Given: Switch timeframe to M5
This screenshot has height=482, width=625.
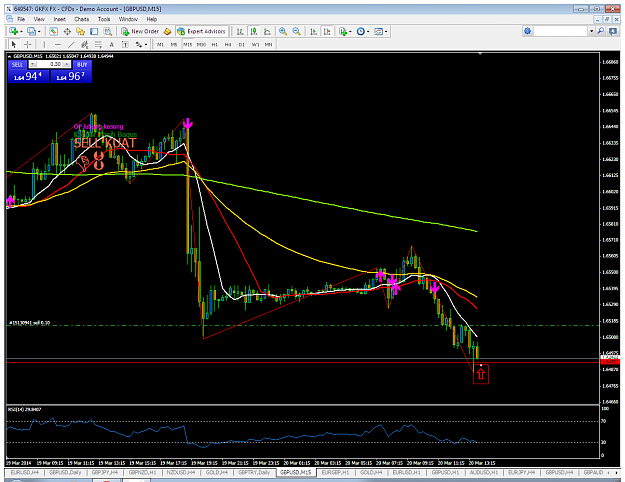Looking at the screenshot, I should tap(174, 45).
